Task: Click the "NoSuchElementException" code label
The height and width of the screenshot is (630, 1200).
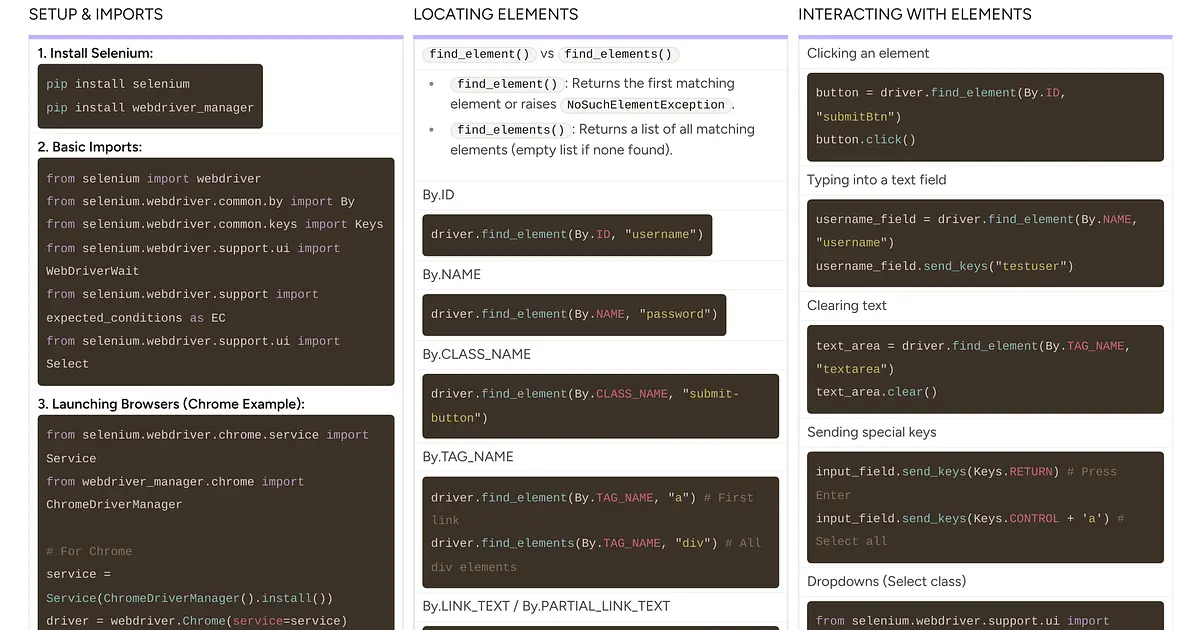Action: pyautogui.click(x=645, y=104)
